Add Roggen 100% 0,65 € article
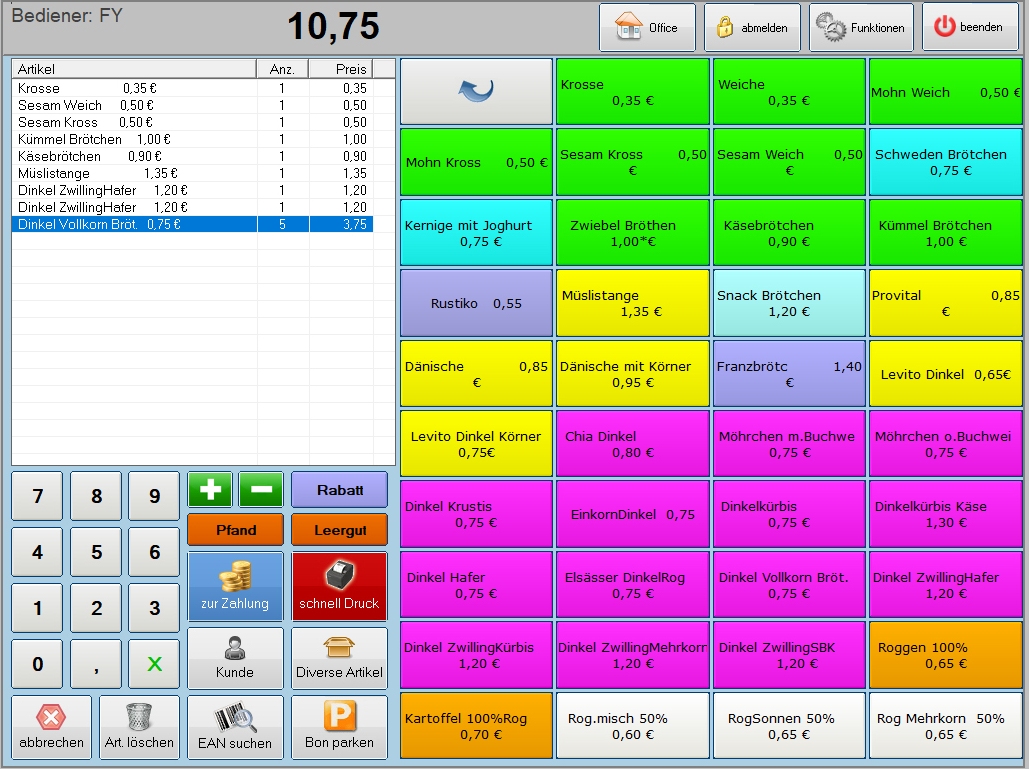 (x=946, y=655)
